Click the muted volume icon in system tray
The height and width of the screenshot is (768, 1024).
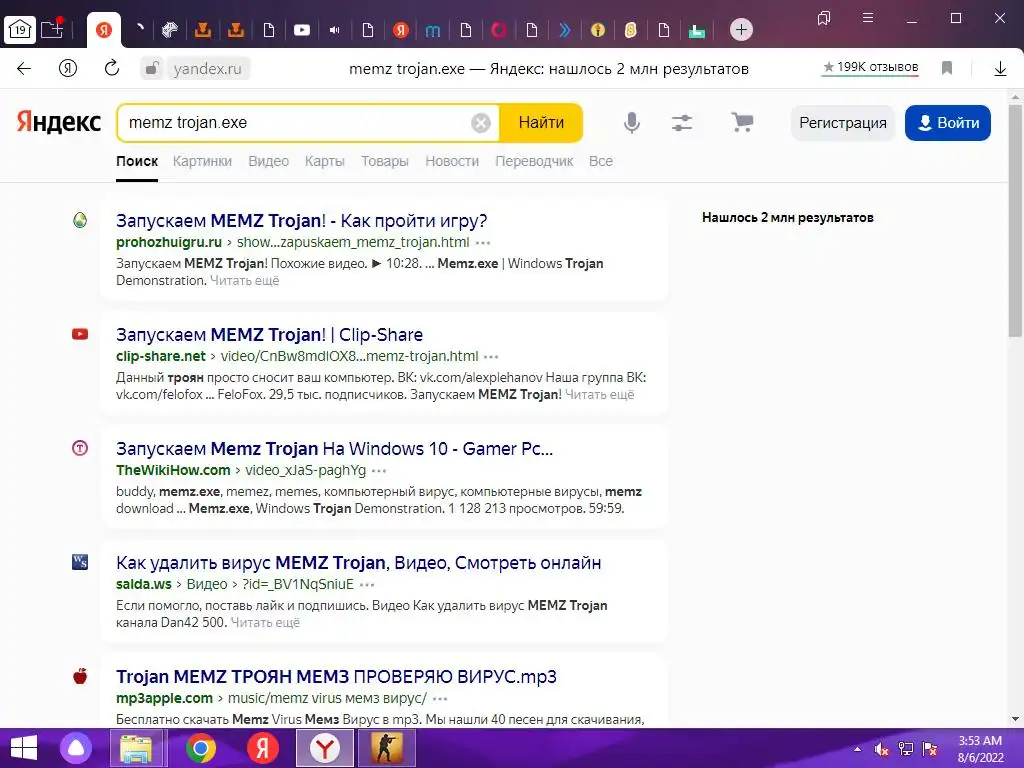tap(882, 749)
